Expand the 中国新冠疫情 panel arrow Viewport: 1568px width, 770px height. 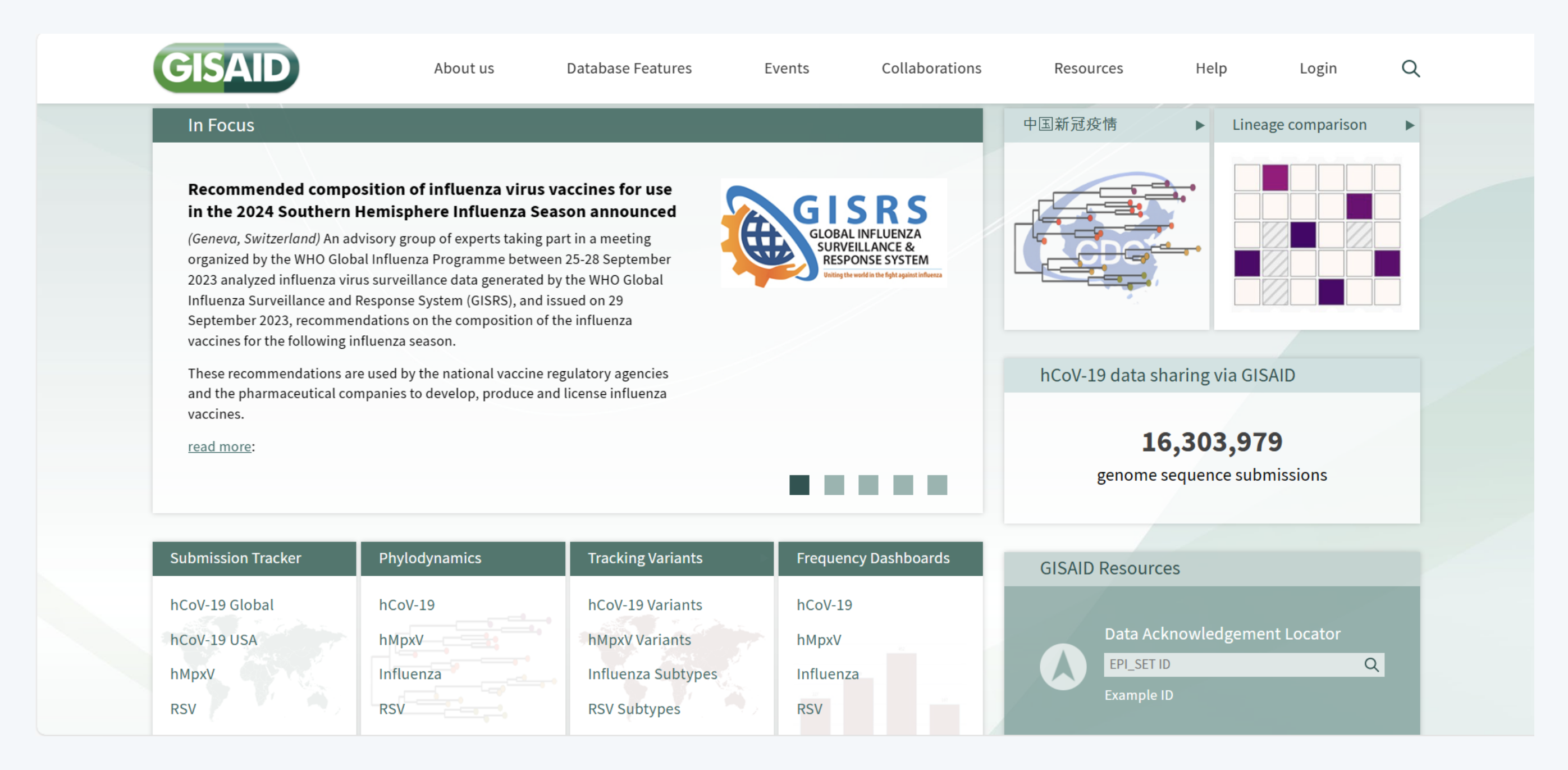click(1199, 125)
